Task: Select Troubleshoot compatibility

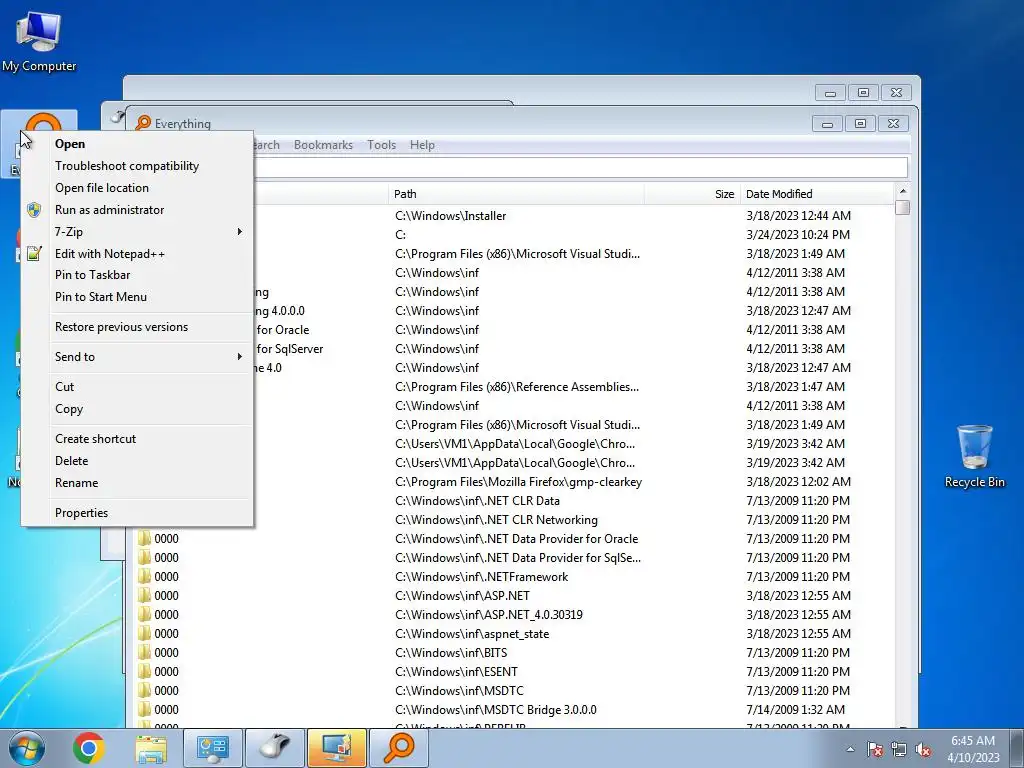Action: tap(137, 166)
